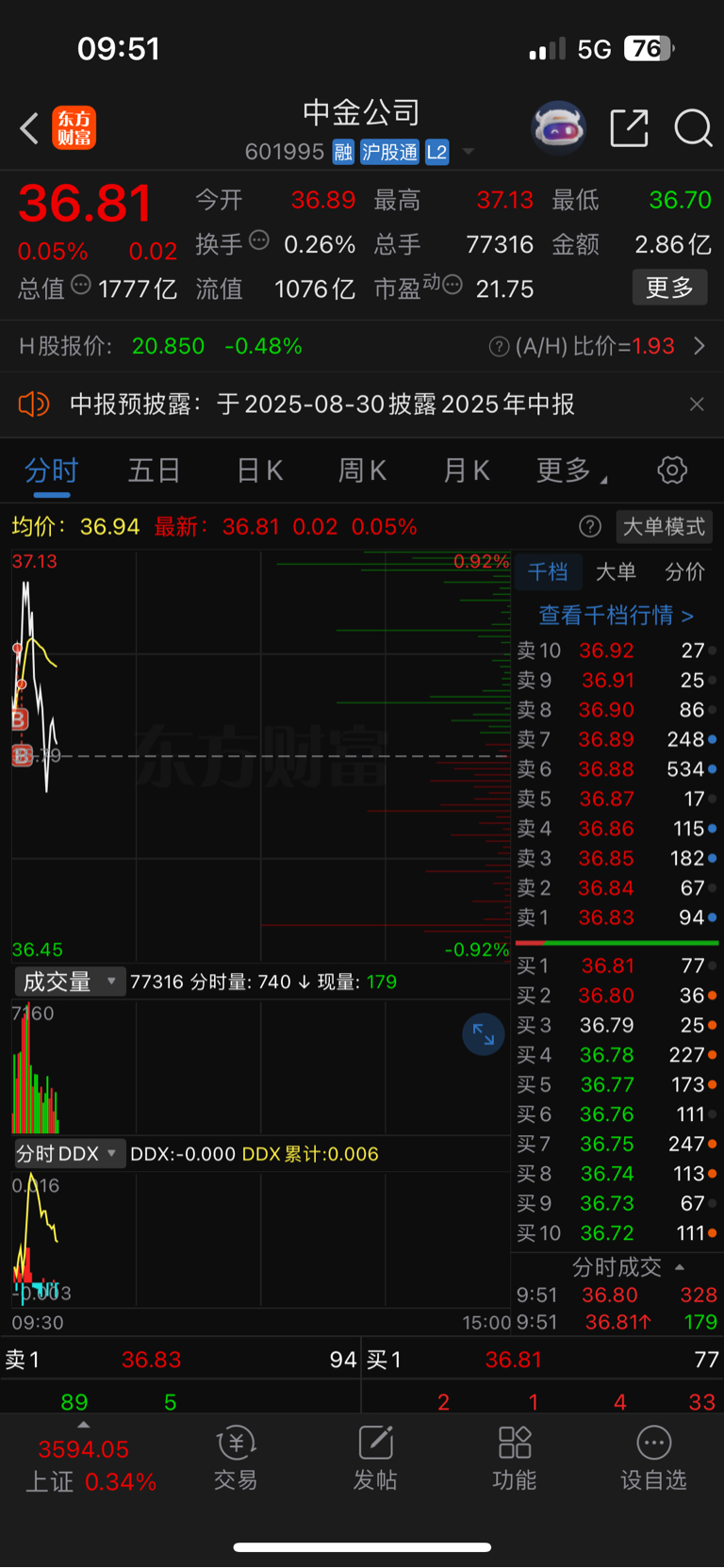This screenshot has width=724, height=1568.
Task: Tap the A/H 比价 help icon
Action: 499,347
